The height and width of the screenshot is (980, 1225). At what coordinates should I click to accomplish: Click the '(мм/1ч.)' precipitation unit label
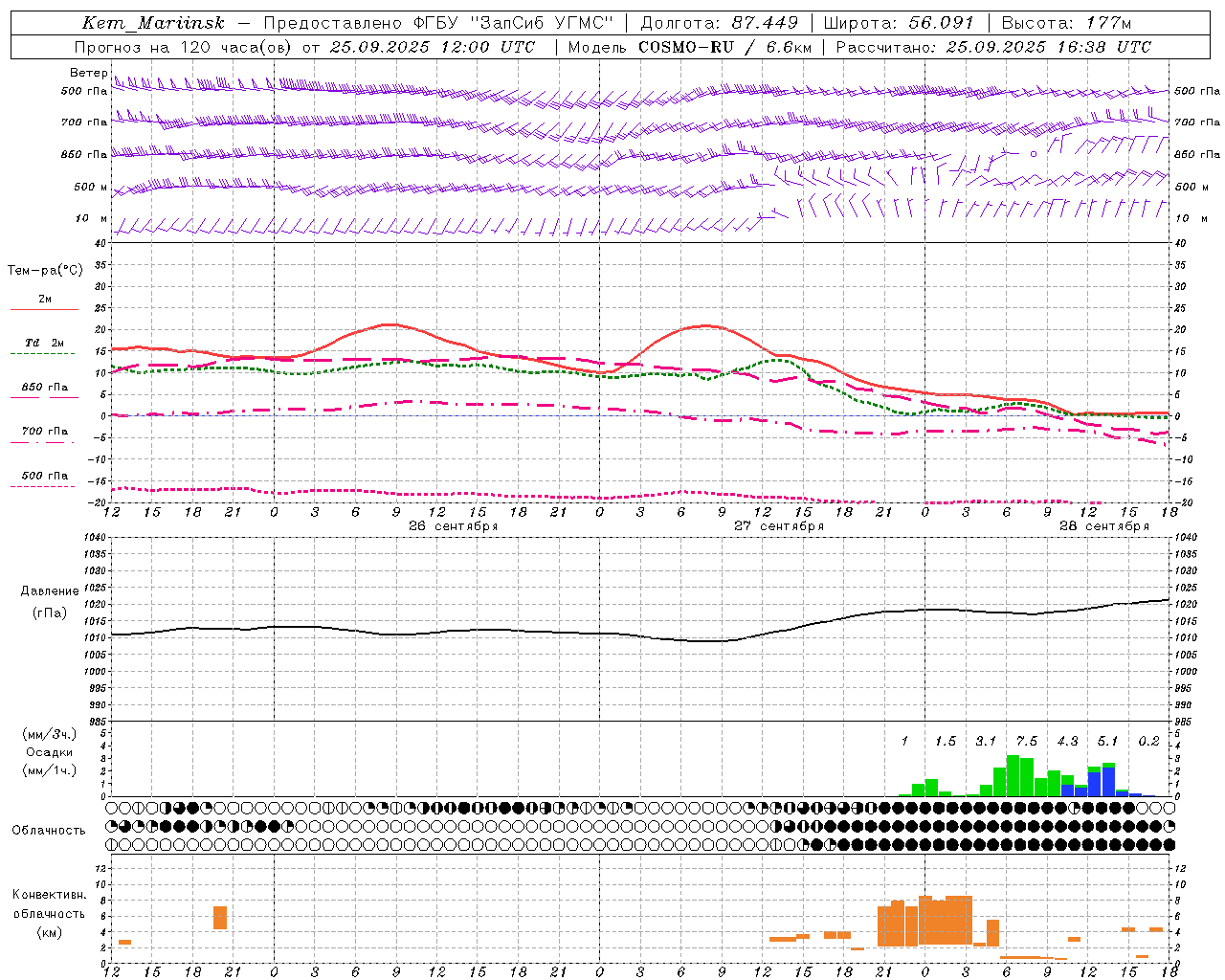point(50,770)
